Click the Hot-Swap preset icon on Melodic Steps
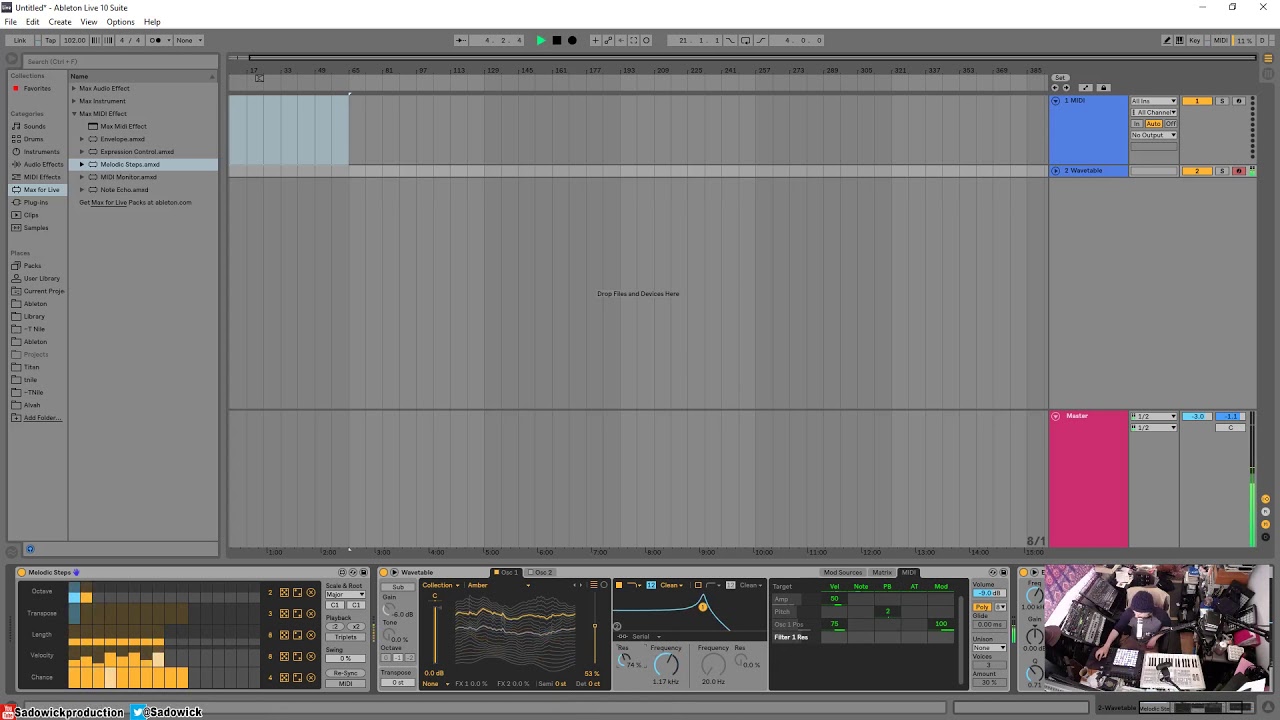1280x720 pixels. 353,573
